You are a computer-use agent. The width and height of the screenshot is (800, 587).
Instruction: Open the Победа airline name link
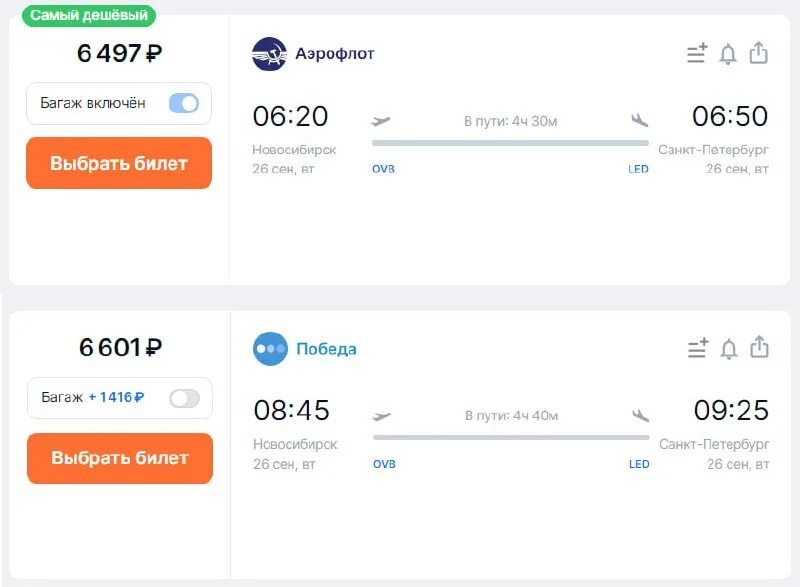point(326,349)
